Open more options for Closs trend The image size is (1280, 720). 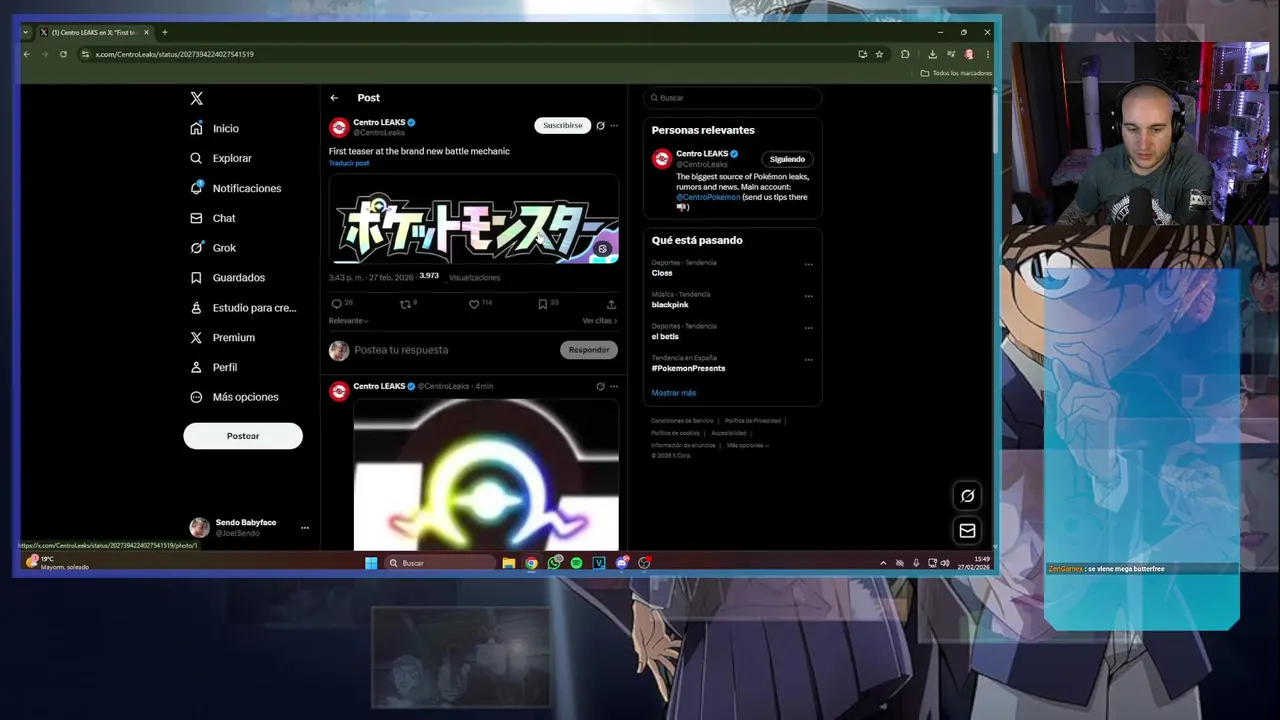point(809,265)
